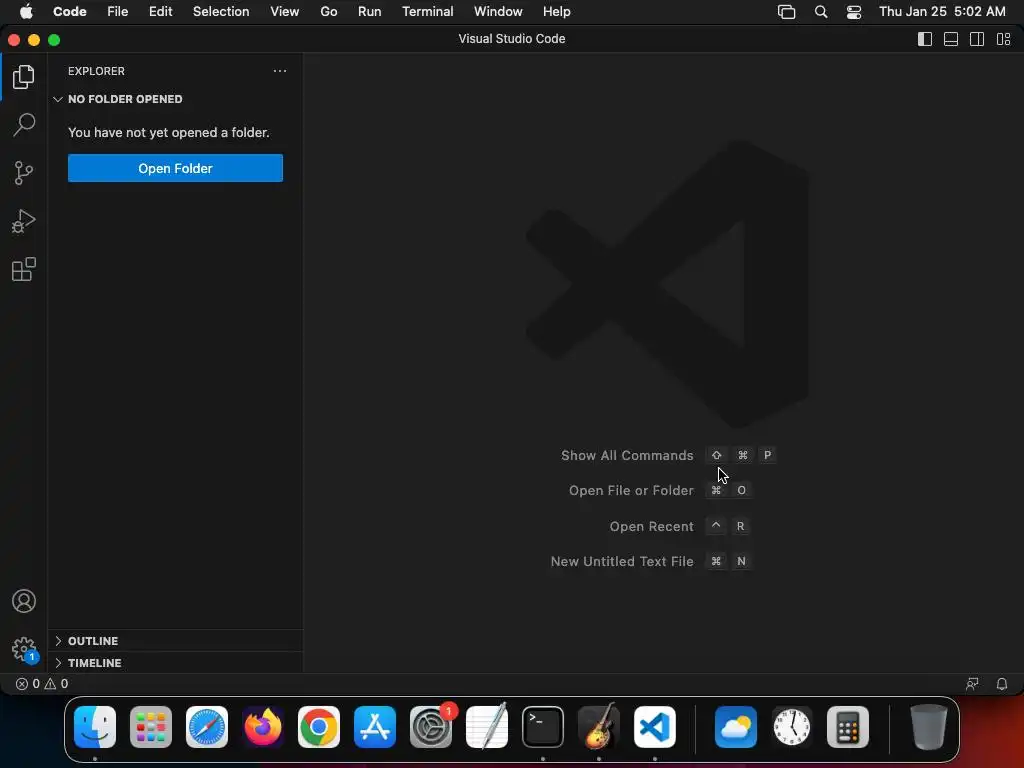
Task: Toggle the bottom panel layout icon
Action: (951, 39)
